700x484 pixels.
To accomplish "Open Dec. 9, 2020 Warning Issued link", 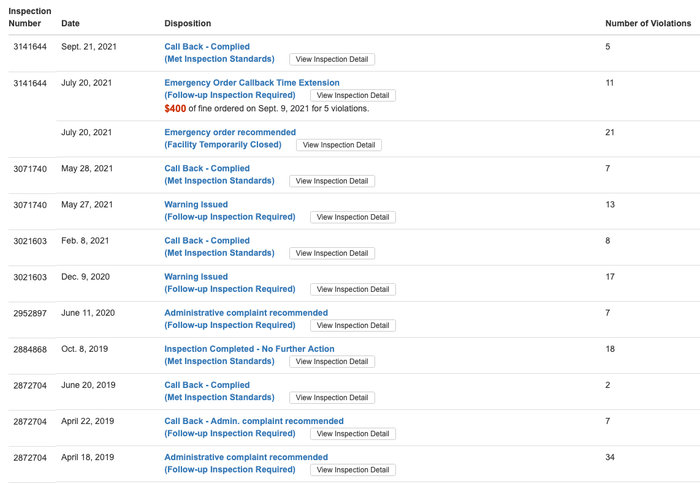I will coord(196,277).
